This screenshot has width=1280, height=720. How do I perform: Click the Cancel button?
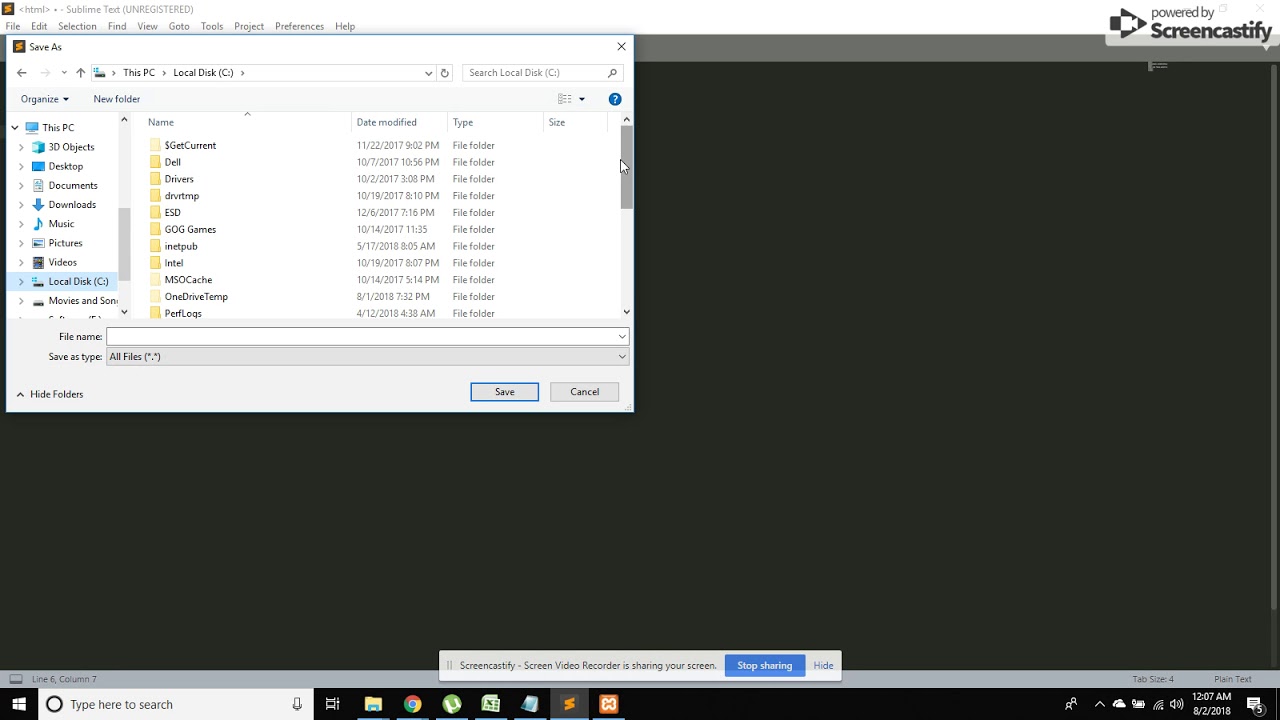pos(585,392)
